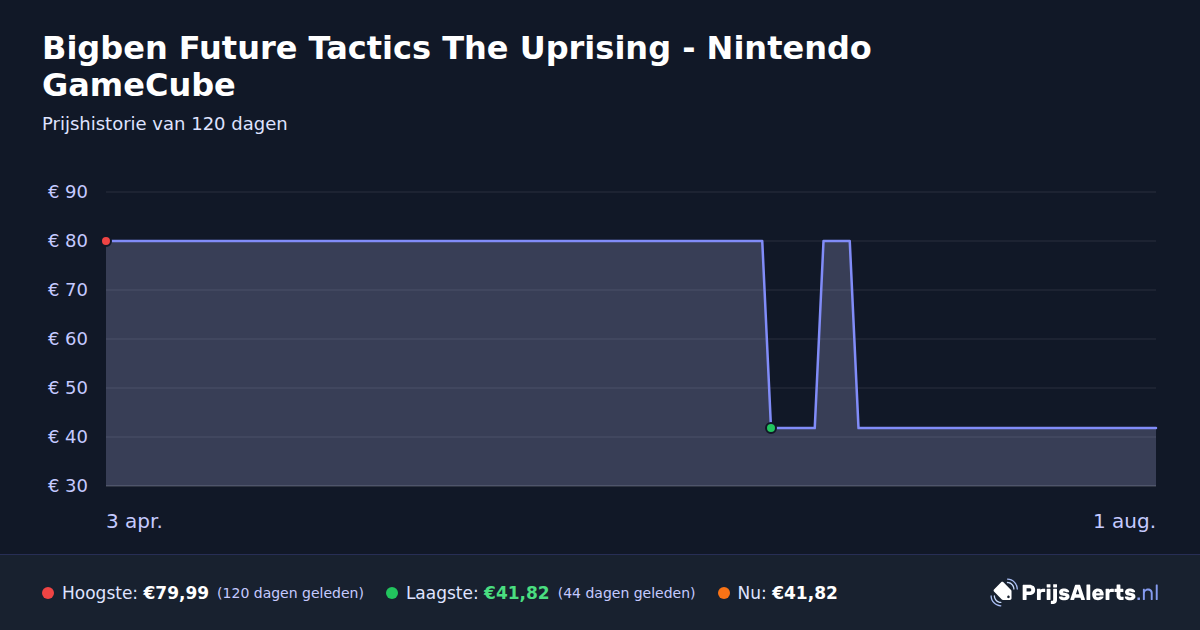Click the € 60 axis label

point(68,339)
